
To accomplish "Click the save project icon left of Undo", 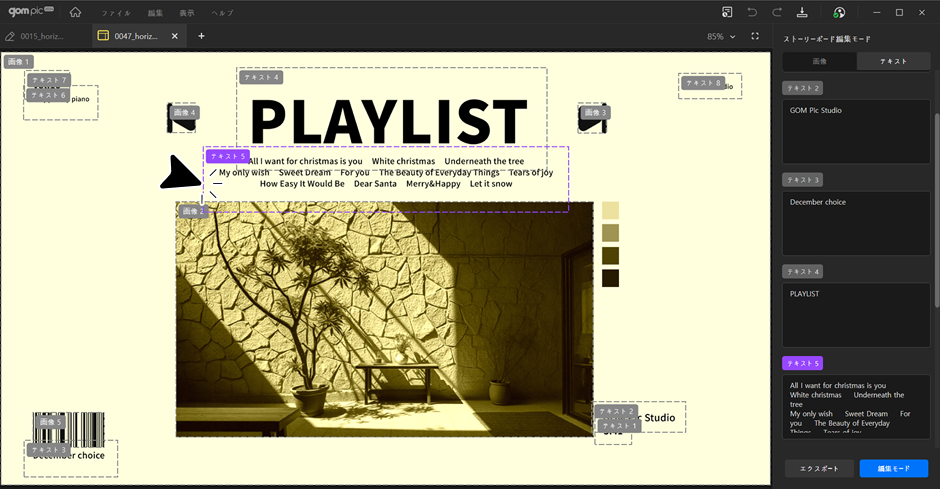I will tap(728, 12).
